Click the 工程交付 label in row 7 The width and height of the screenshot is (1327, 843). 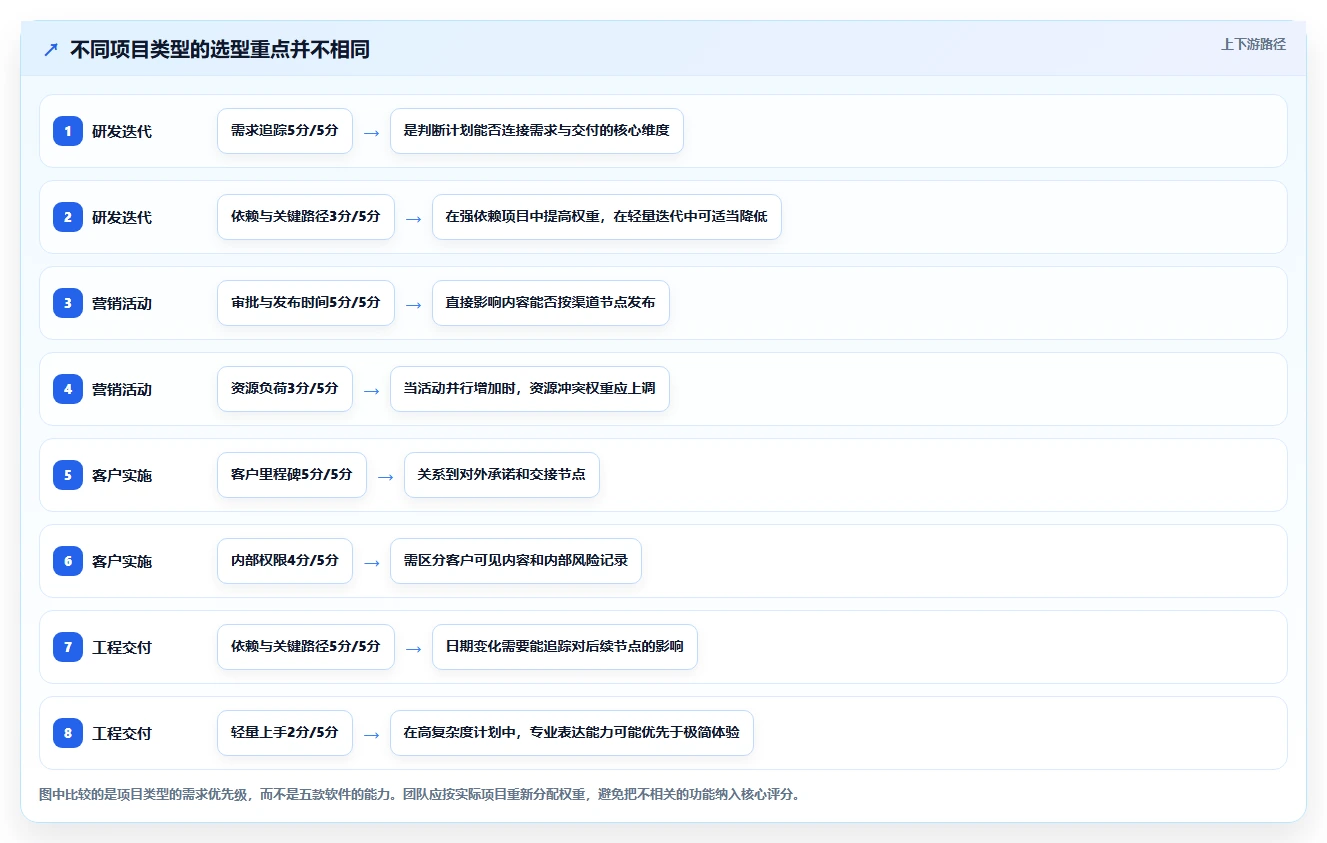[x=122, y=647]
